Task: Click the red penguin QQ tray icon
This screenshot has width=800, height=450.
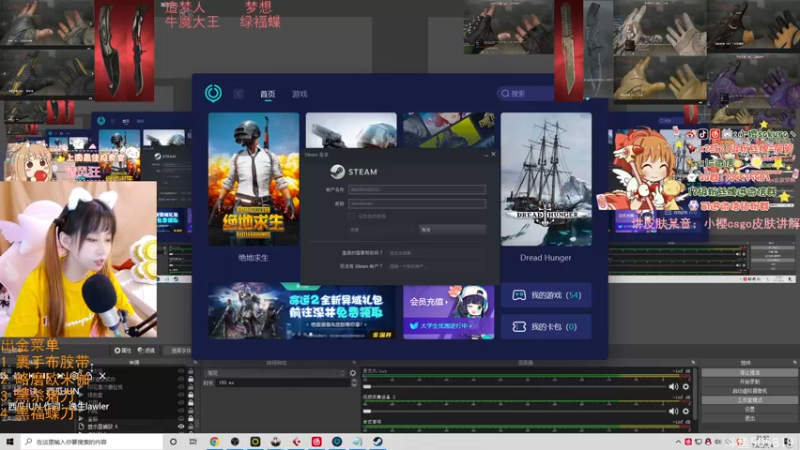Action: 708,442
